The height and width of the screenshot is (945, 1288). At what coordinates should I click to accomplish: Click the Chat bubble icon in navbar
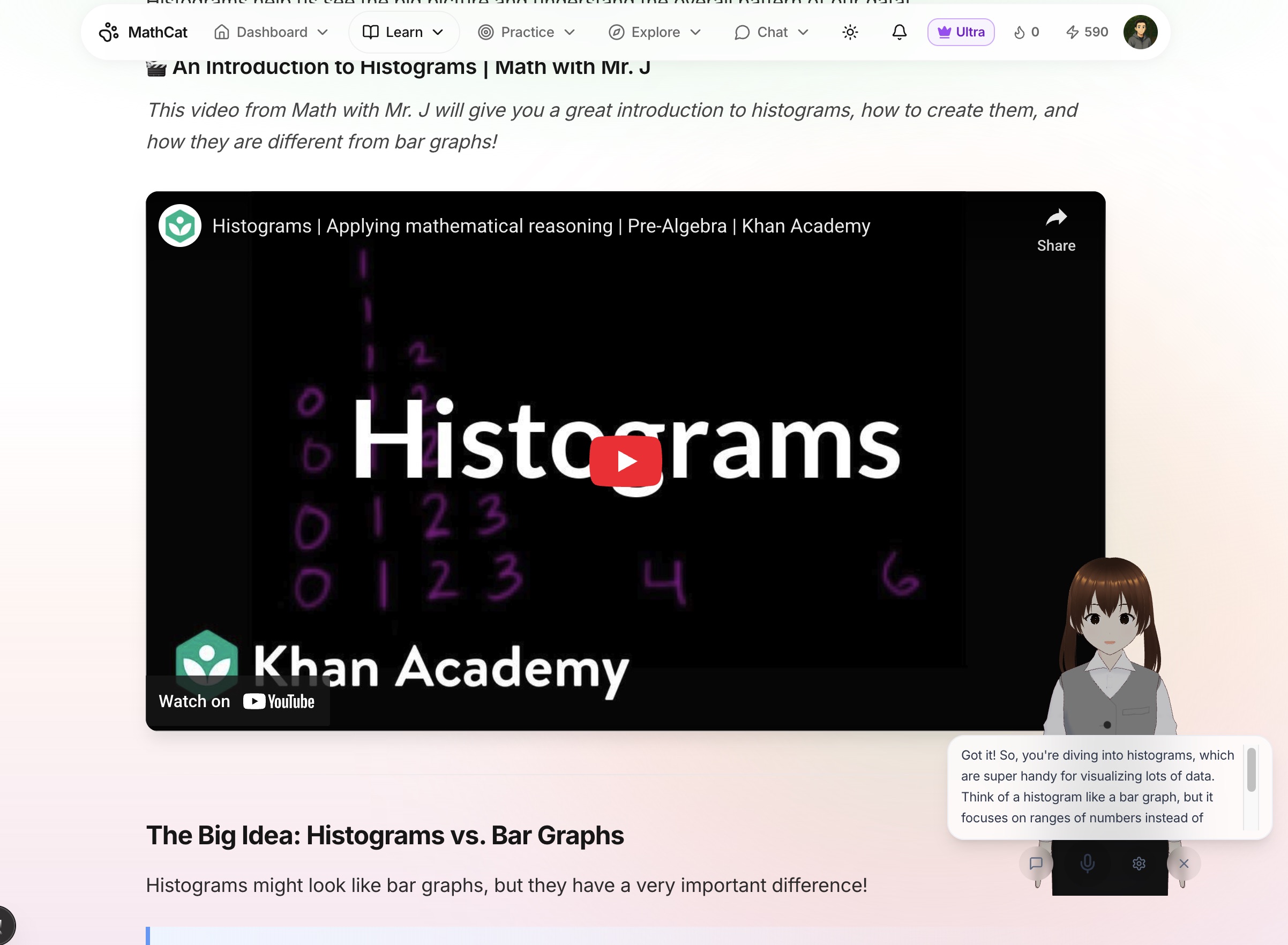(x=742, y=32)
